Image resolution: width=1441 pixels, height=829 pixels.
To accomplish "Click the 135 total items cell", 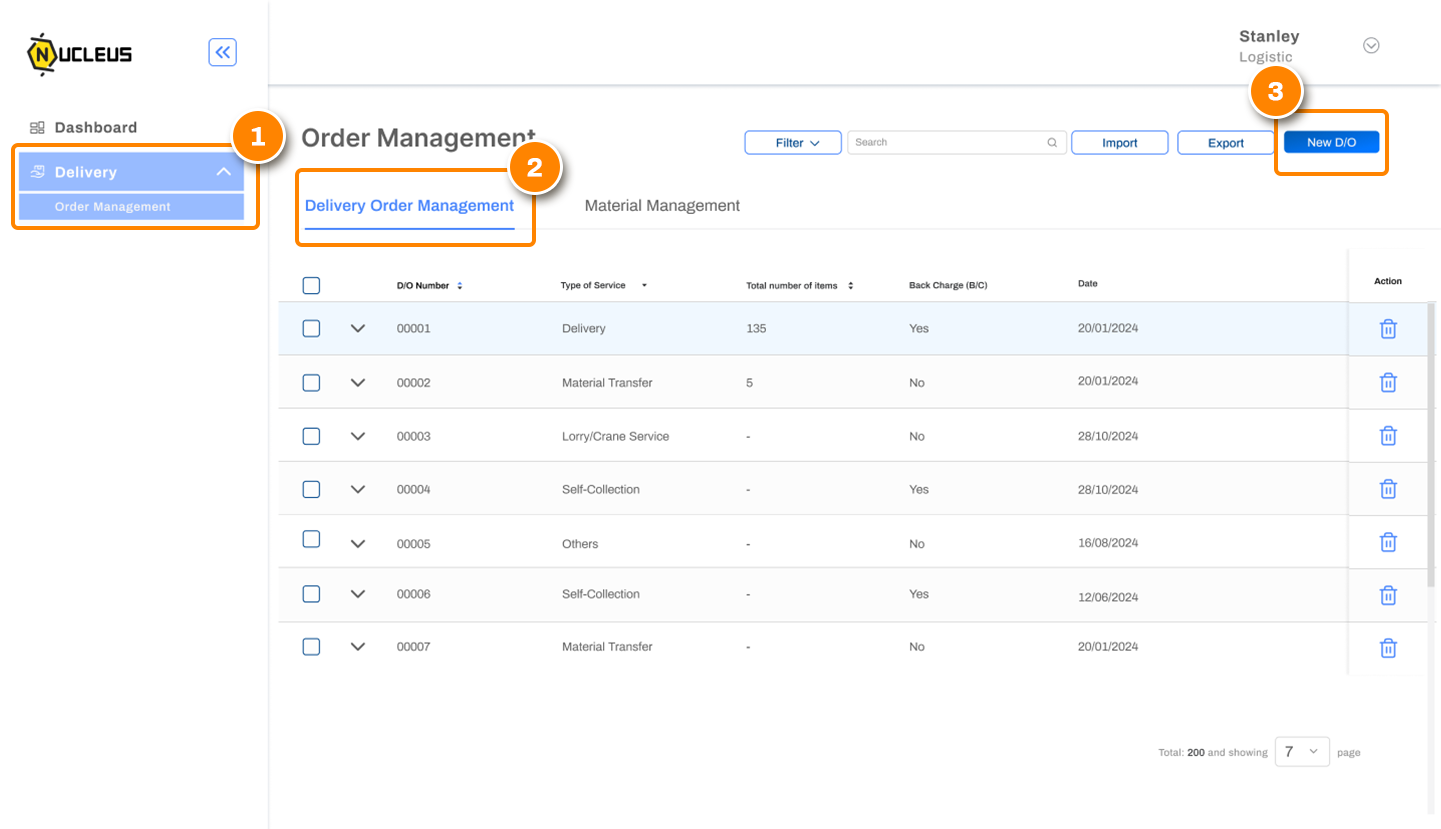I will (756, 328).
